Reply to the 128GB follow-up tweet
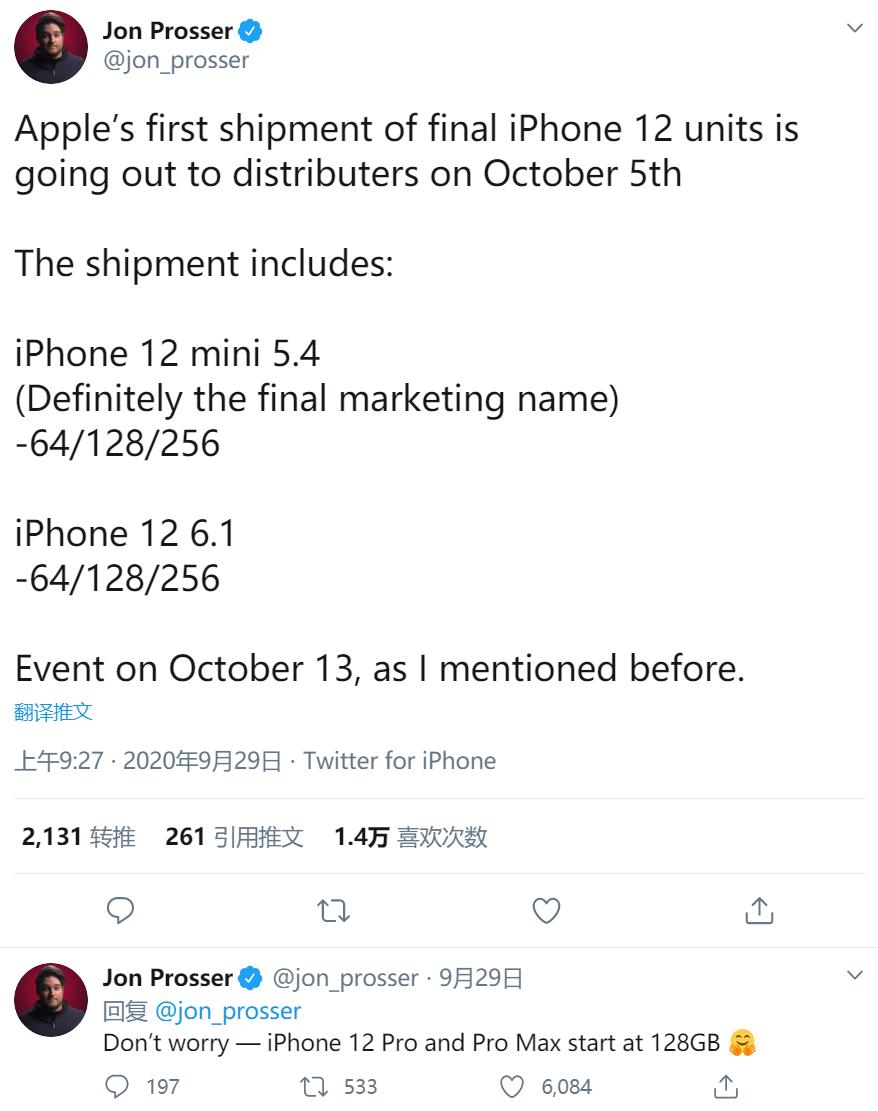878x1111 pixels. click(120, 1086)
